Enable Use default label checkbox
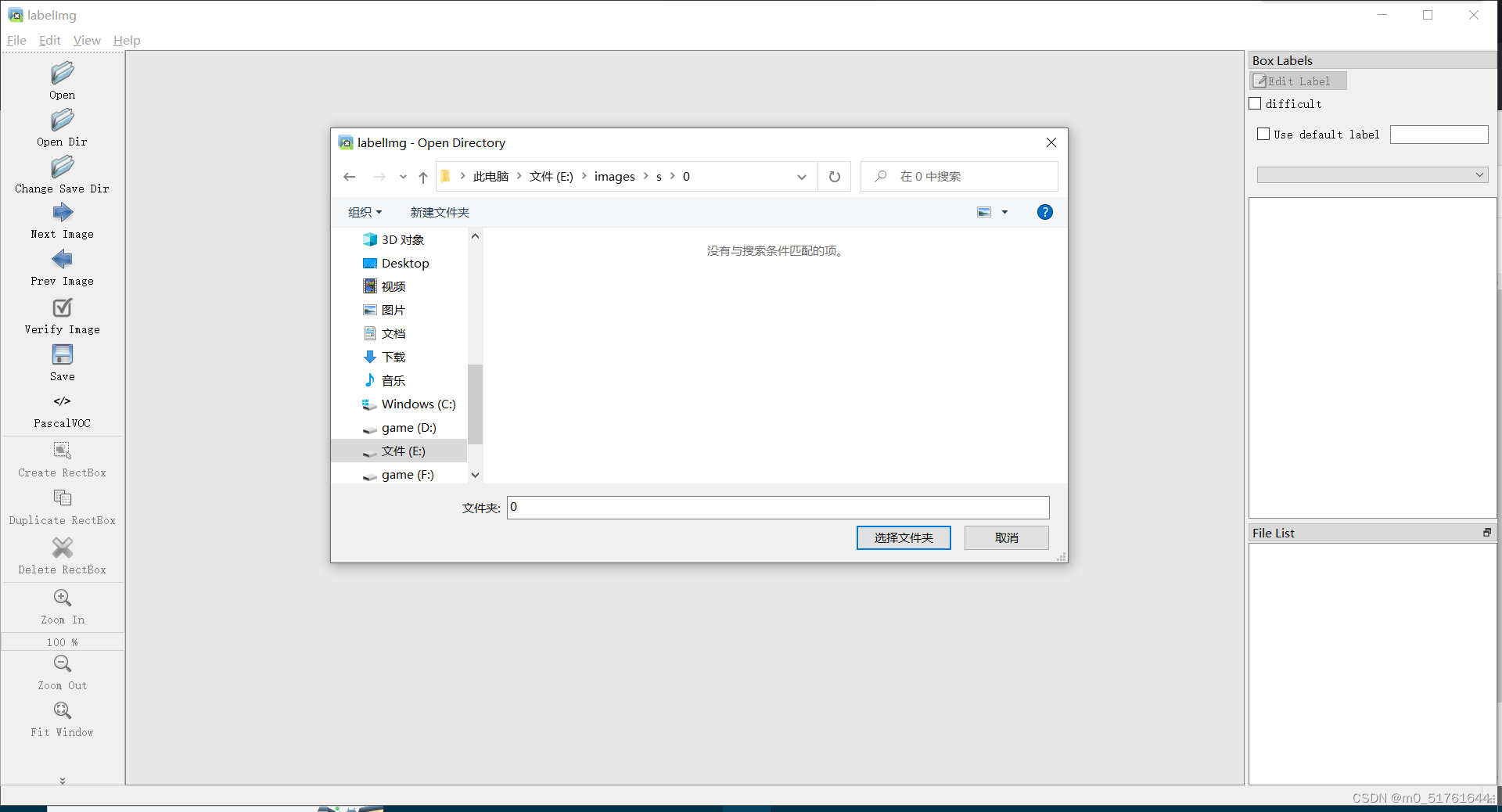Viewport: 1502px width, 812px height. (1263, 134)
